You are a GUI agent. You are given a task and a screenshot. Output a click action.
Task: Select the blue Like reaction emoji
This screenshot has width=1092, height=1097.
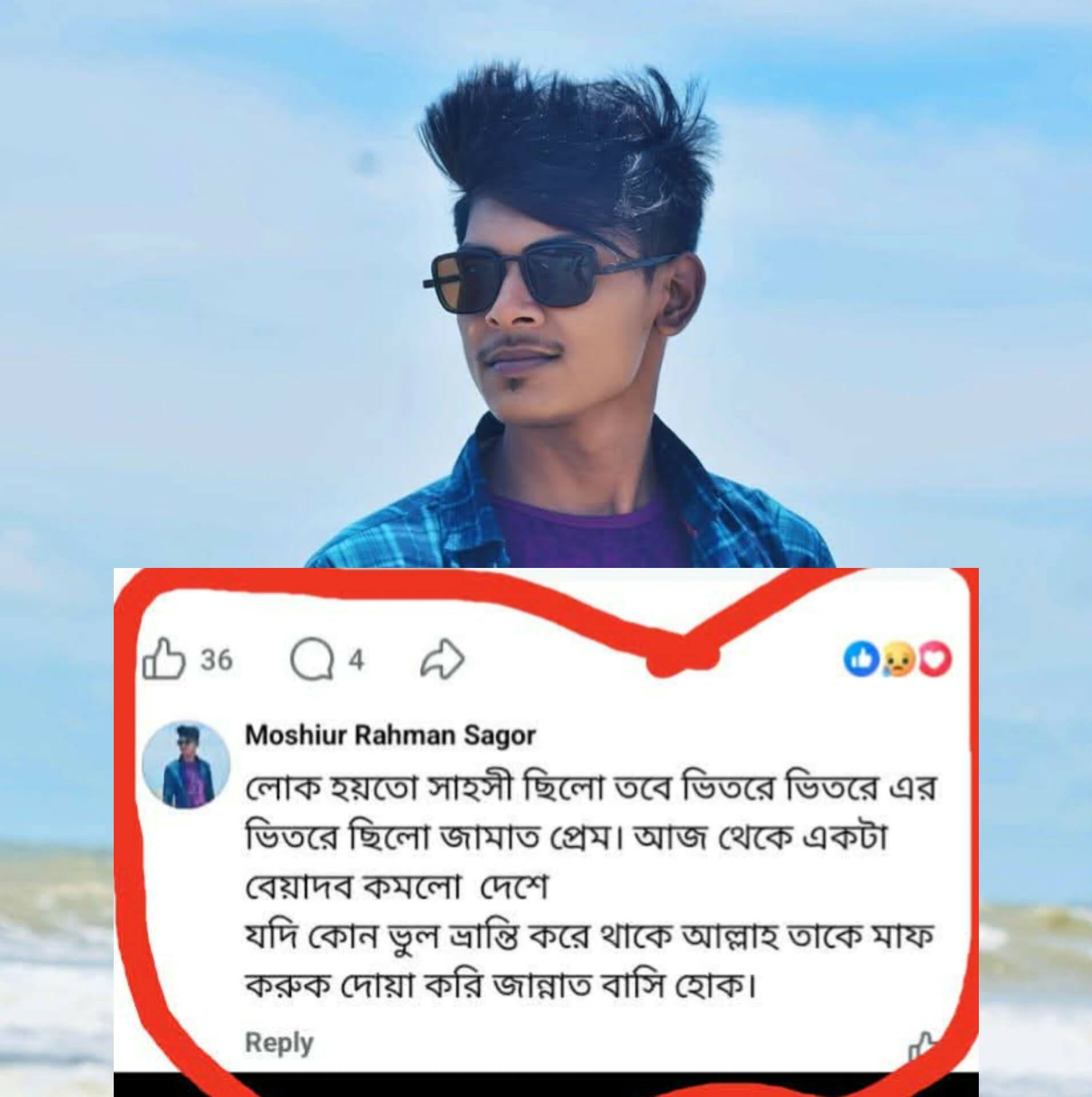point(862,660)
